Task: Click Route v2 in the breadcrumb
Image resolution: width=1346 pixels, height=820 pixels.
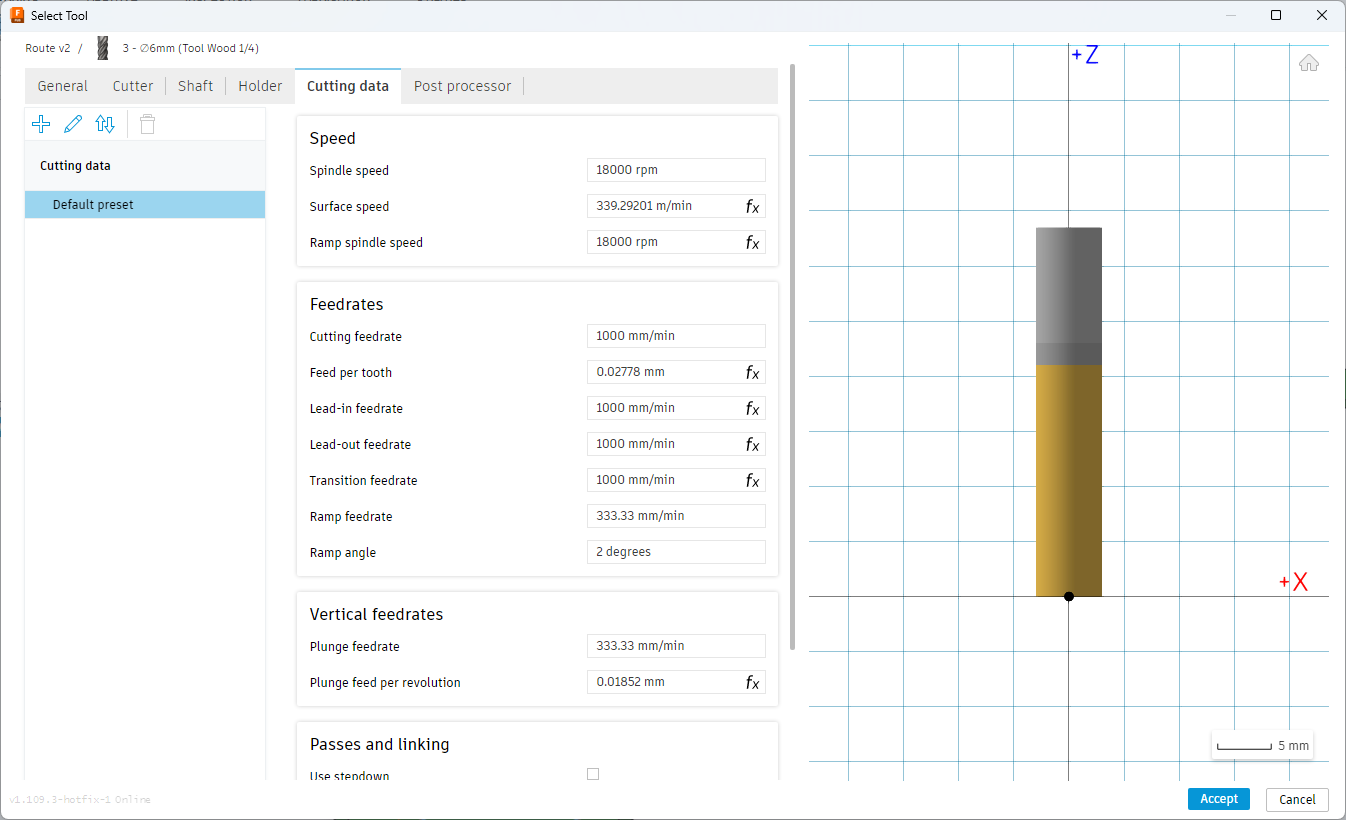Action: pyautogui.click(x=48, y=48)
